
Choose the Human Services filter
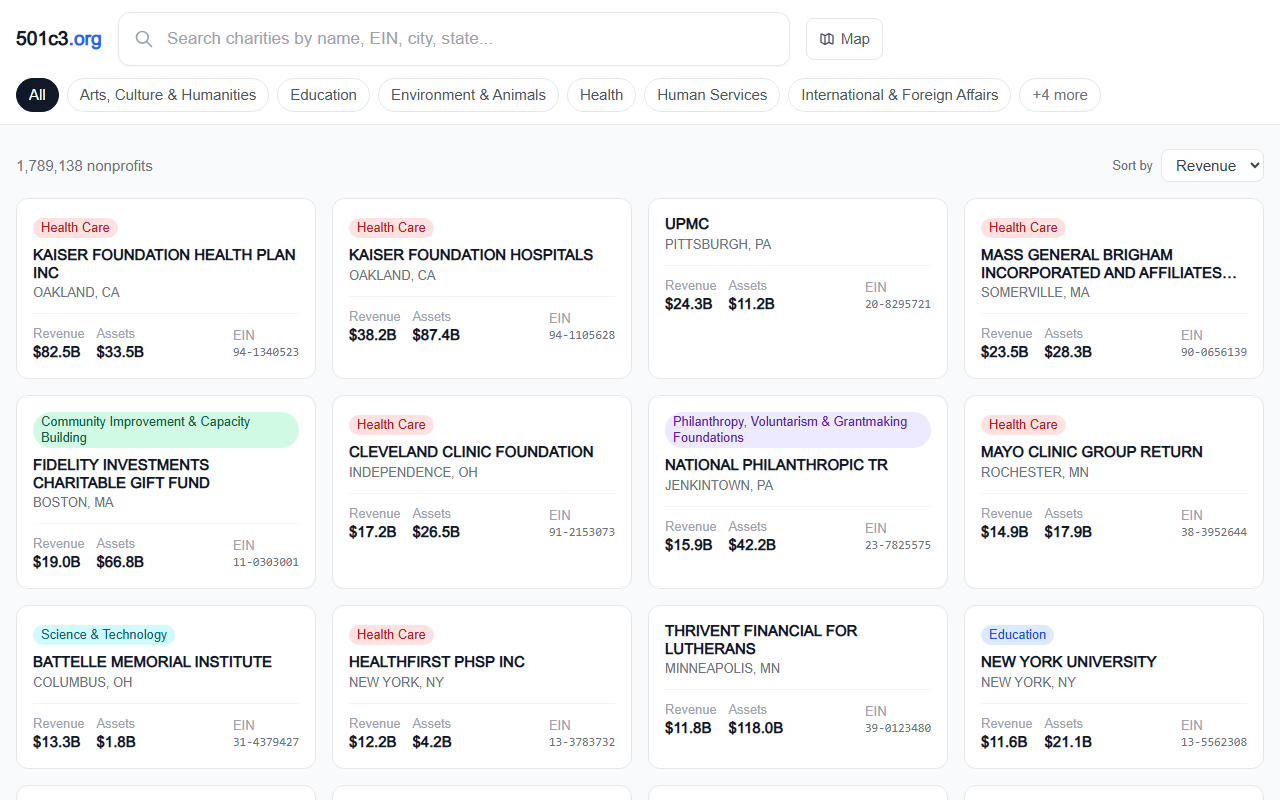tap(712, 95)
